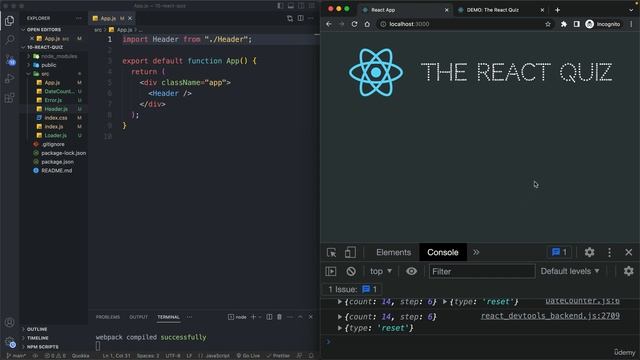640x360 pixels.
Task: Open the top JavaScript context dropdown
Action: pyautogui.click(x=381, y=271)
